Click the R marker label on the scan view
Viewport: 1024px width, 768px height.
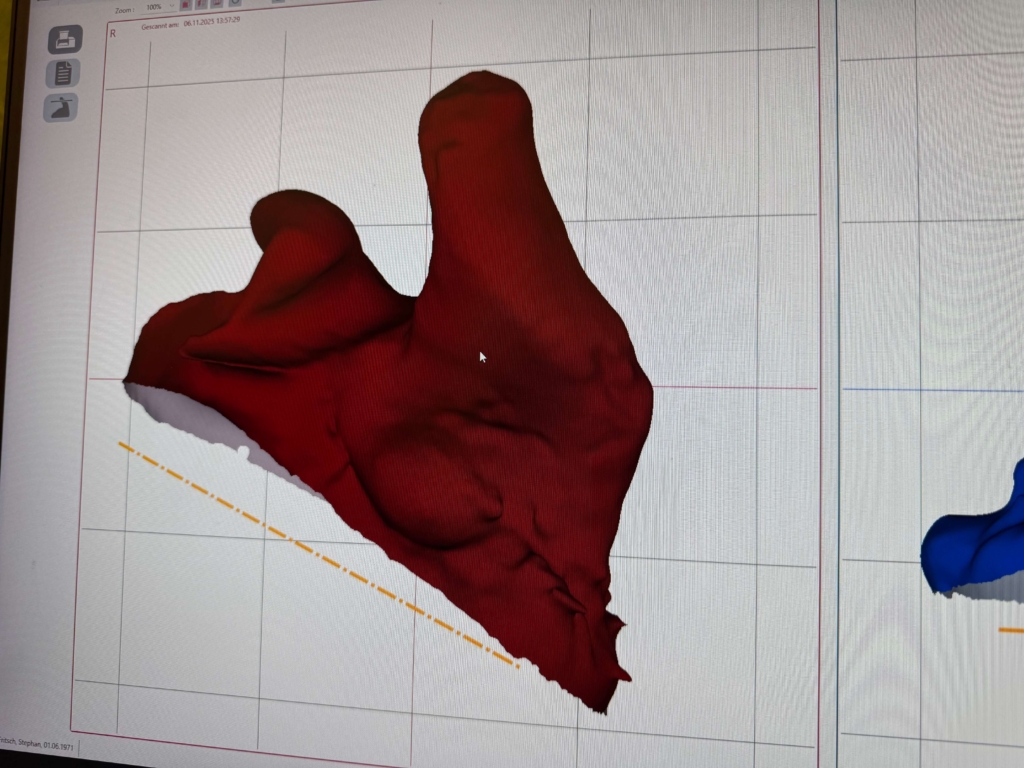[111, 32]
